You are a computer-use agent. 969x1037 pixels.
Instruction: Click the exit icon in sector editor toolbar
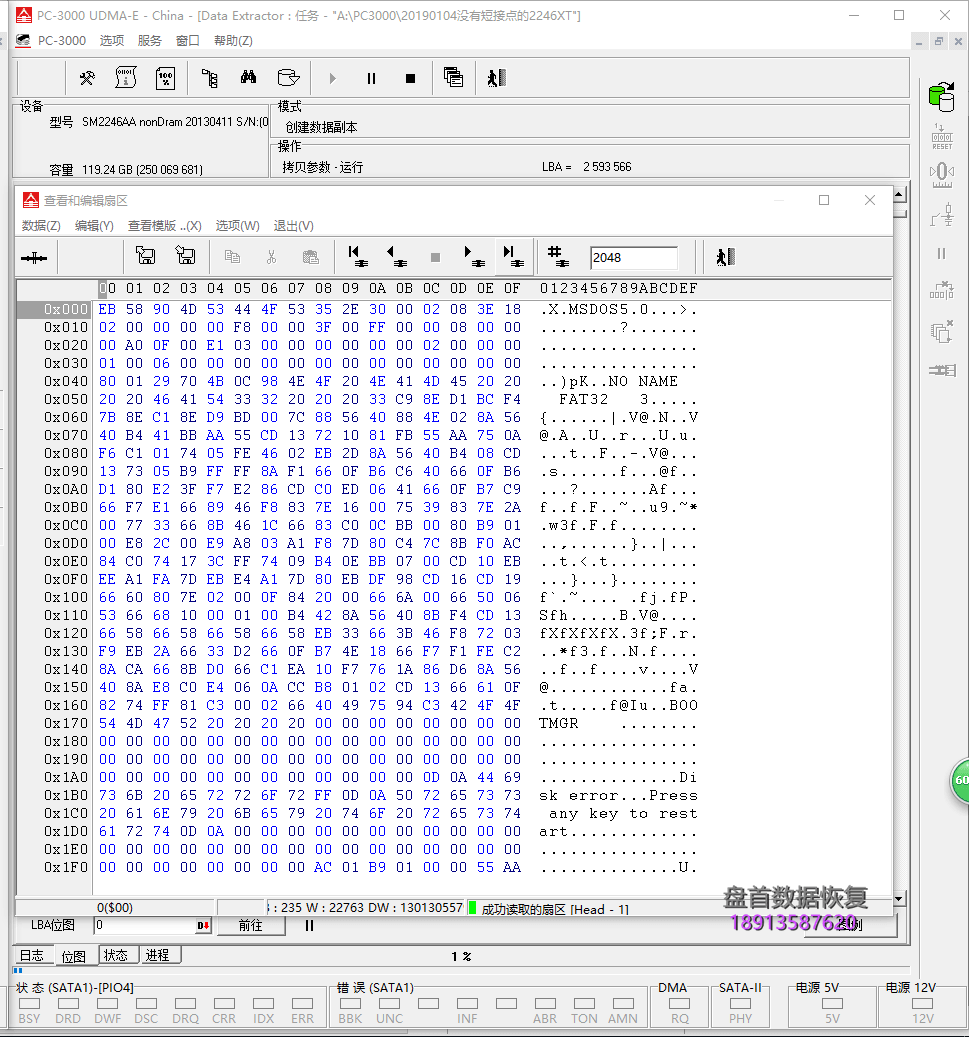[x=726, y=257]
